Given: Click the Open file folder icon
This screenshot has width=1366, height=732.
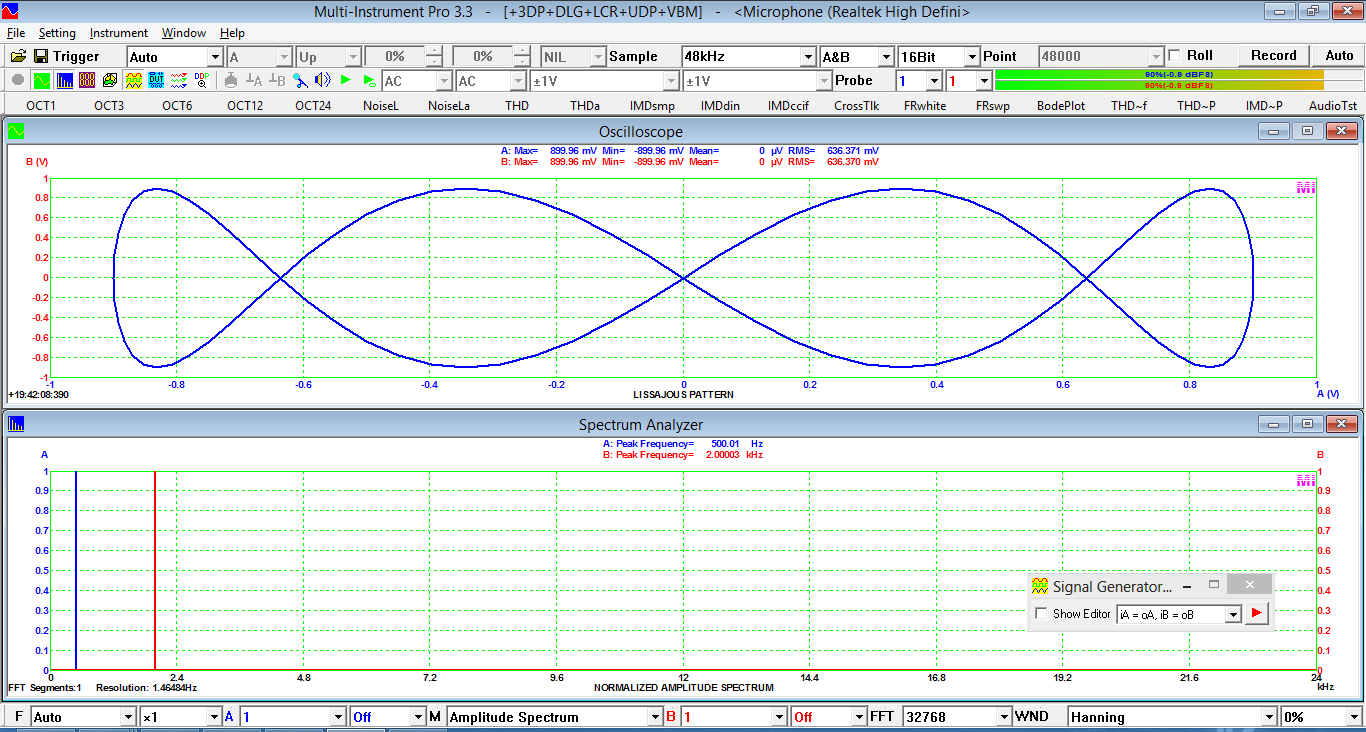Looking at the screenshot, I should click(x=17, y=56).
